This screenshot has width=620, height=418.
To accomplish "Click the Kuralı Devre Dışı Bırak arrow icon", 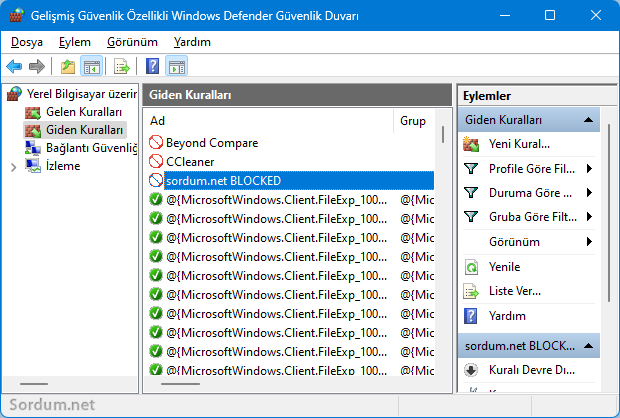I will 471,370.
